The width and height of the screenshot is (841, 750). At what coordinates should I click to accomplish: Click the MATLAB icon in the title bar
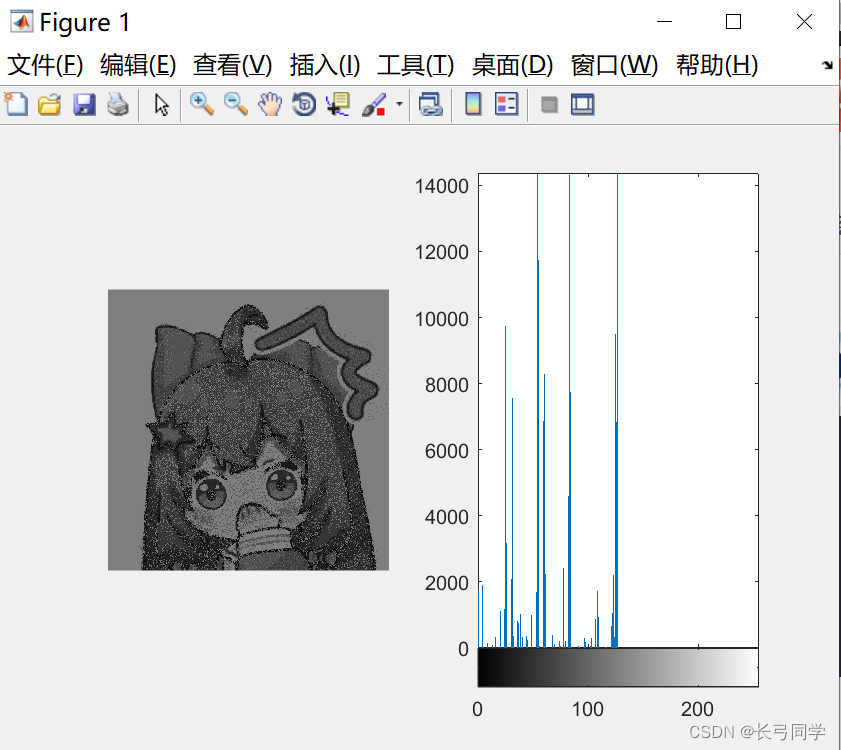tap(21, 22)
